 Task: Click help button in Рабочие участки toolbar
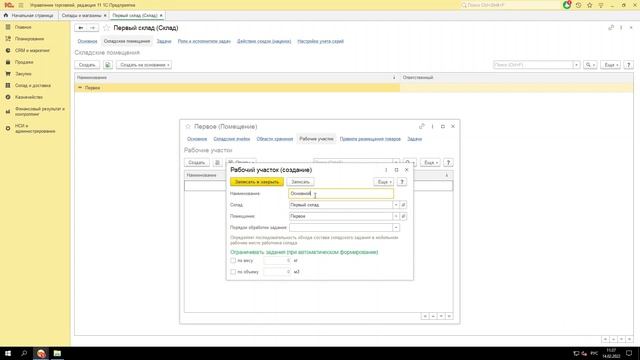pyautogui.click(x=448, y=162)
